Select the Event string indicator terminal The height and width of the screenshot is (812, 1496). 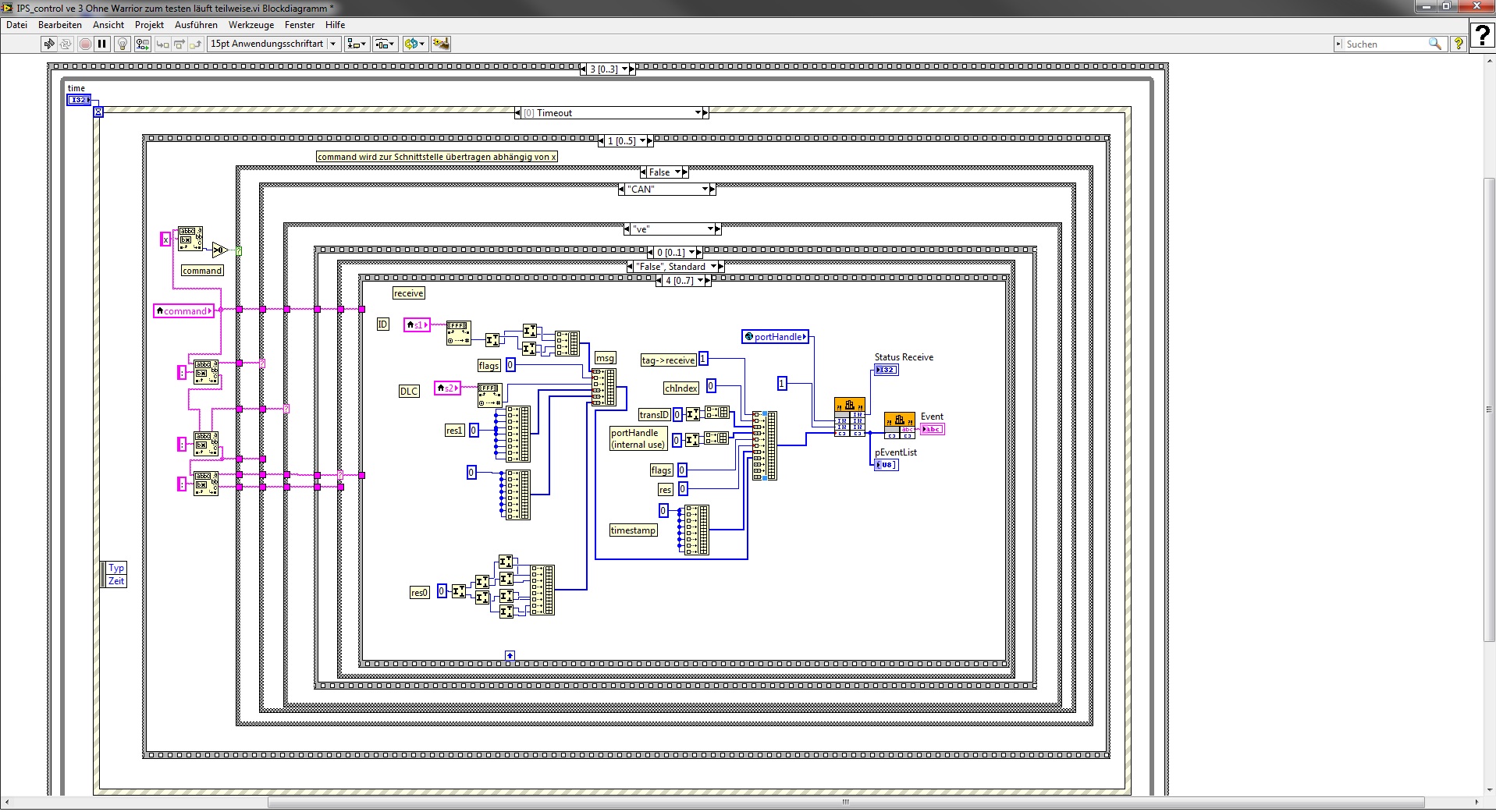coord(933,429)
